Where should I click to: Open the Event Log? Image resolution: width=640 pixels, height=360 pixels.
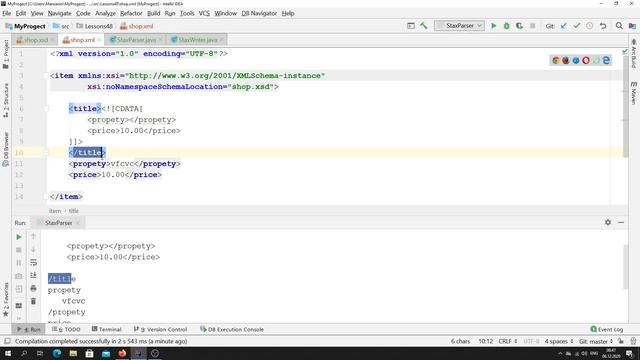click(607, 329)
